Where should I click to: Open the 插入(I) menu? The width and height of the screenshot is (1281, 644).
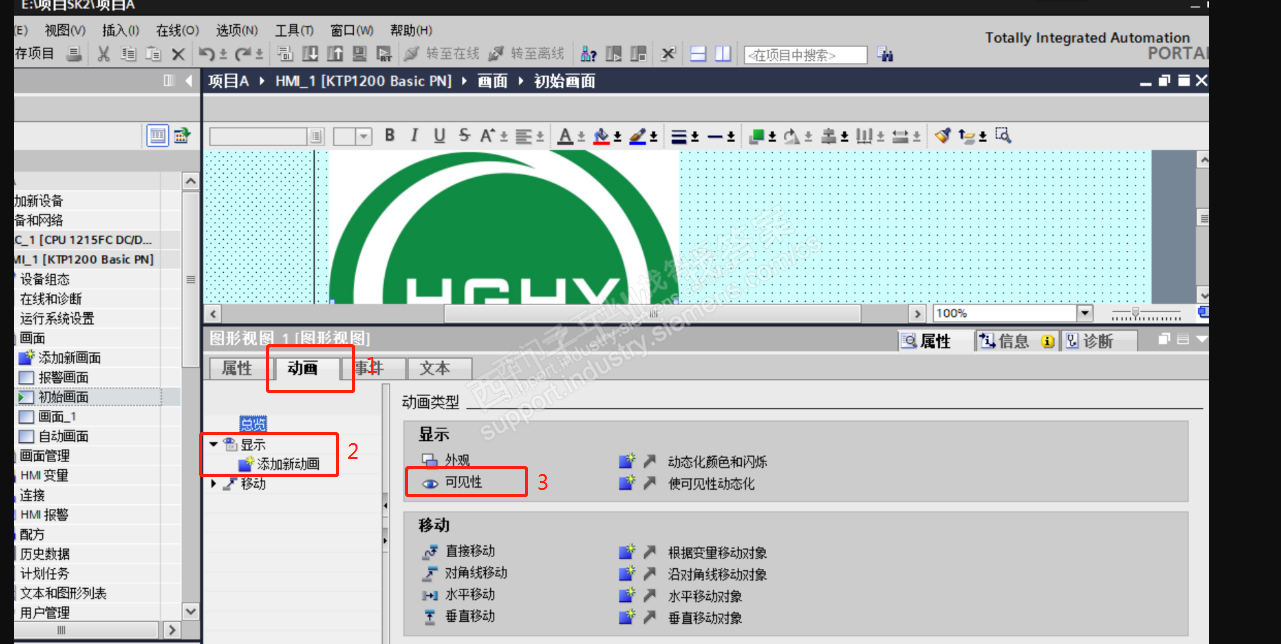click(x=121, y=30)
